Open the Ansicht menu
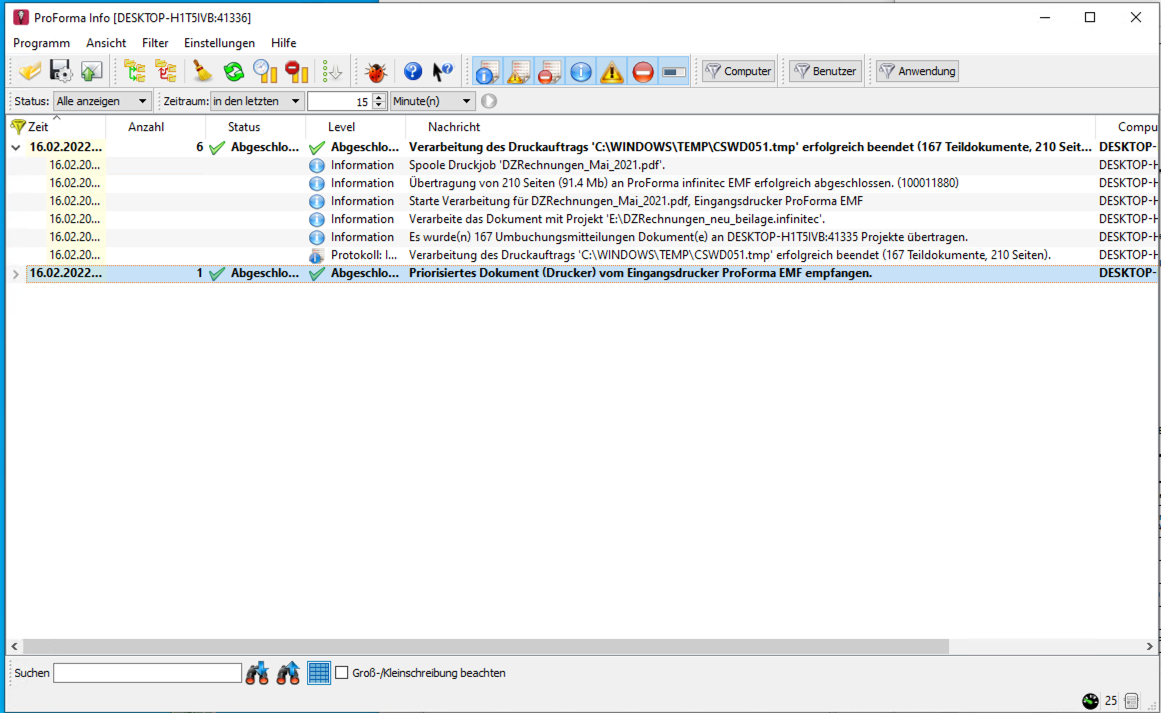1161x713 pixels. point(106,43)
